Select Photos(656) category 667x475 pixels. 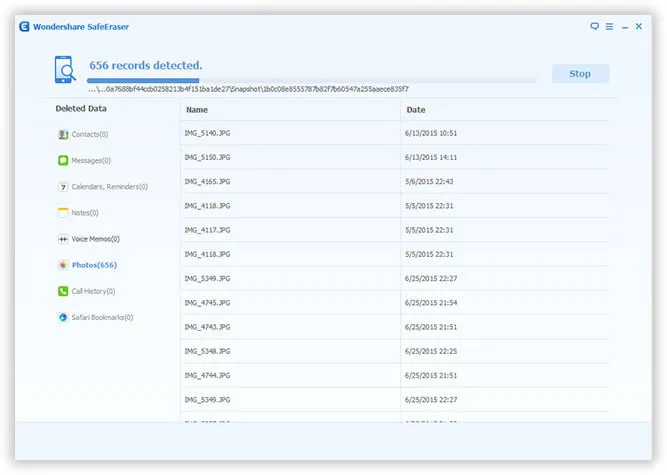pos(95,265)
